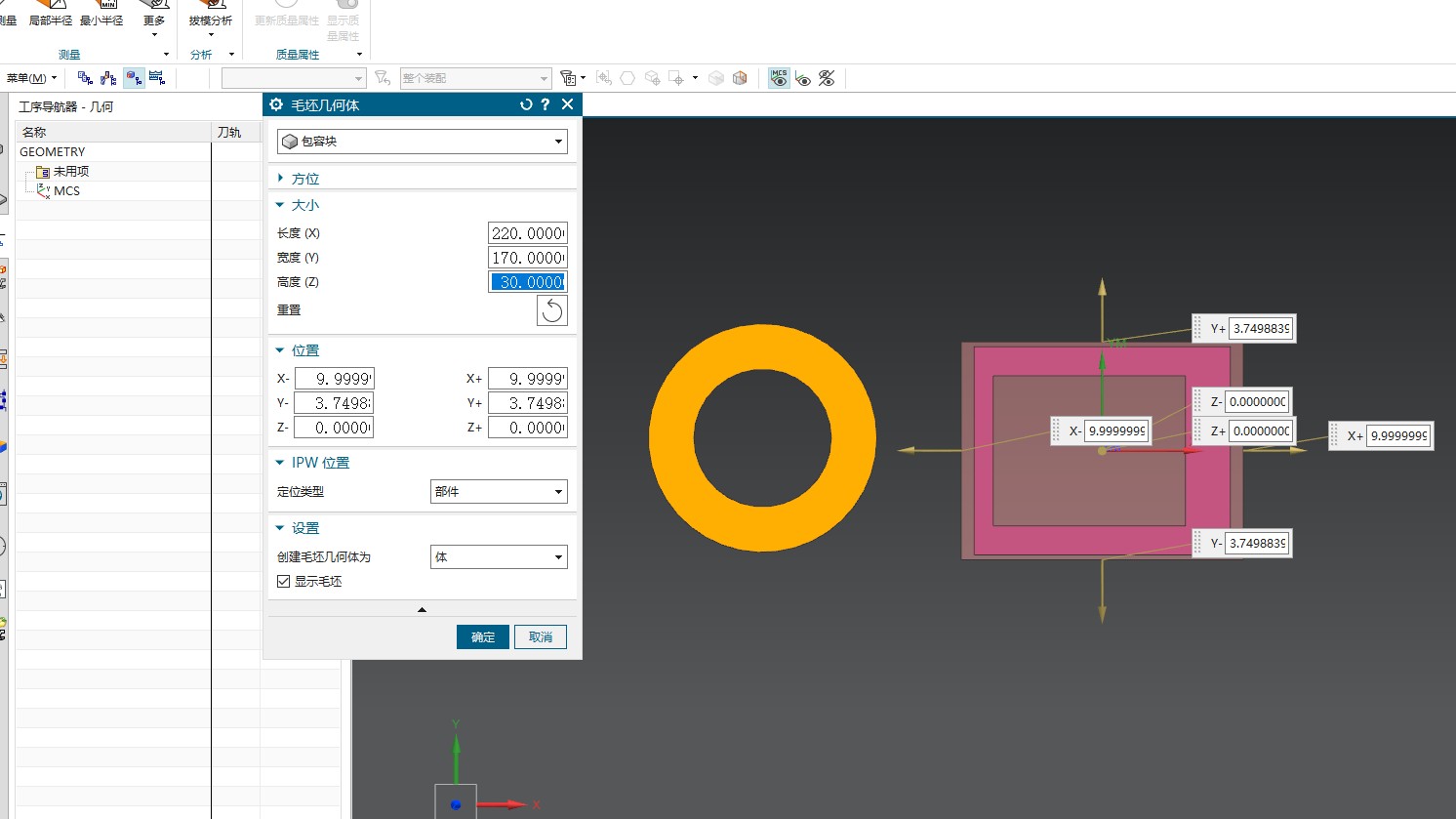Screen dimensions: 1456x819
Task: Click the on-screen X- value box in viewport
Action: [x=1117, y=431]
